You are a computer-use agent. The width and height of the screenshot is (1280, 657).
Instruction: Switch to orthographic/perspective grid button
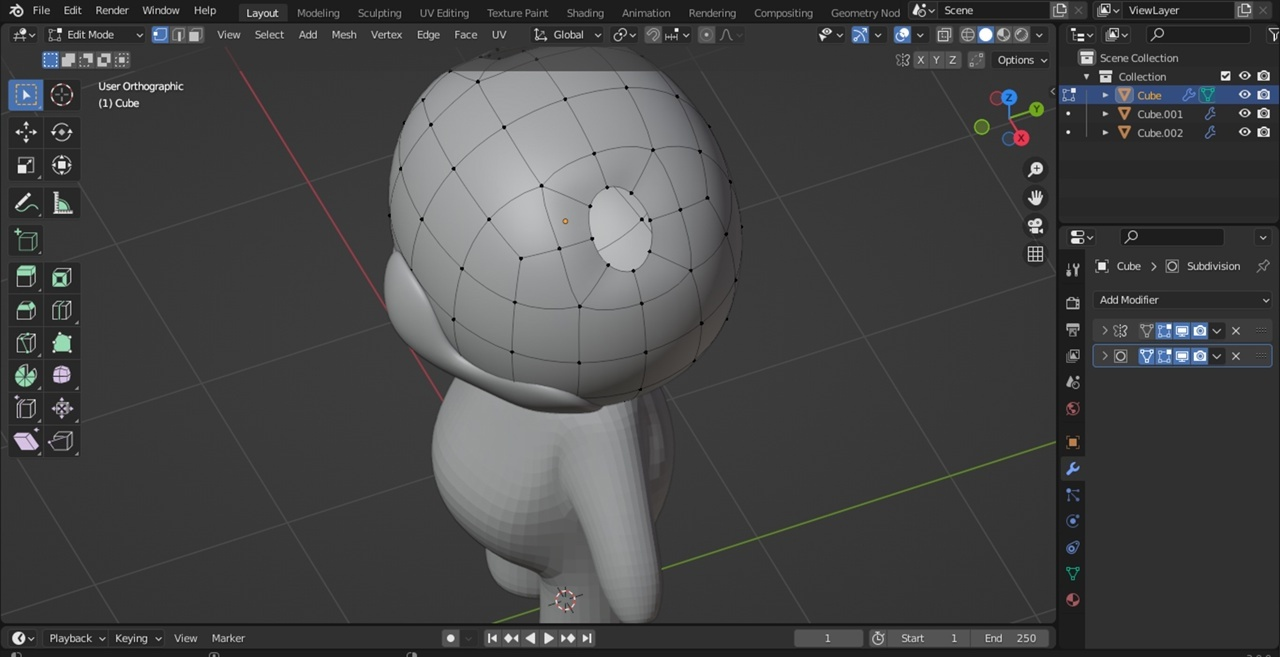pos(1035,254)
